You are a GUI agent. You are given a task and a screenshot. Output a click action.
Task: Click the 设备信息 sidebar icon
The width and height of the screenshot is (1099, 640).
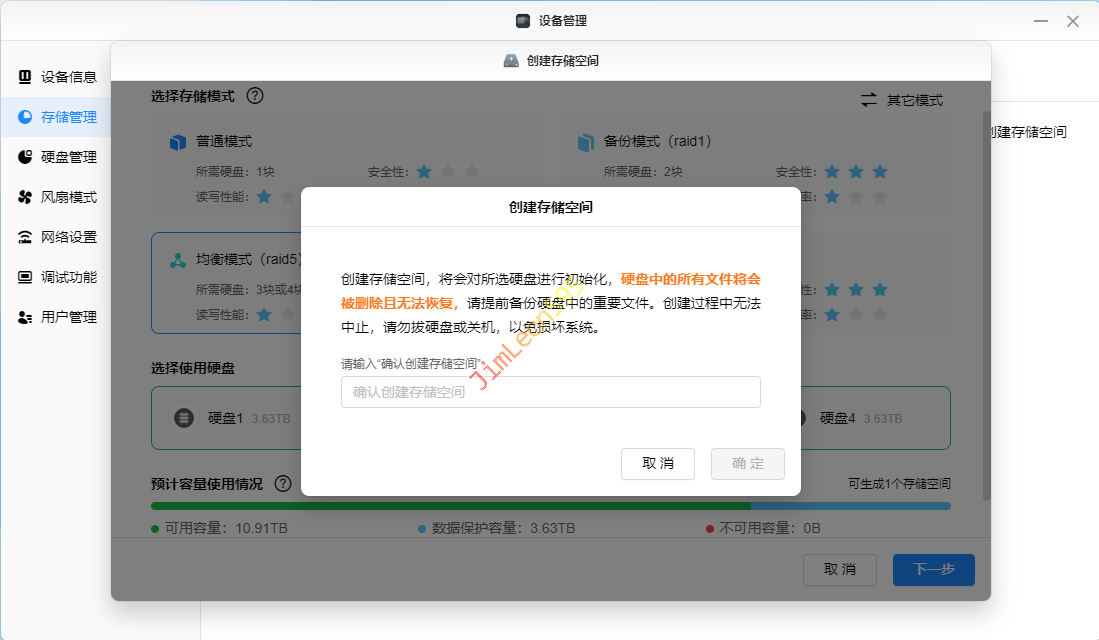[25, 77]
